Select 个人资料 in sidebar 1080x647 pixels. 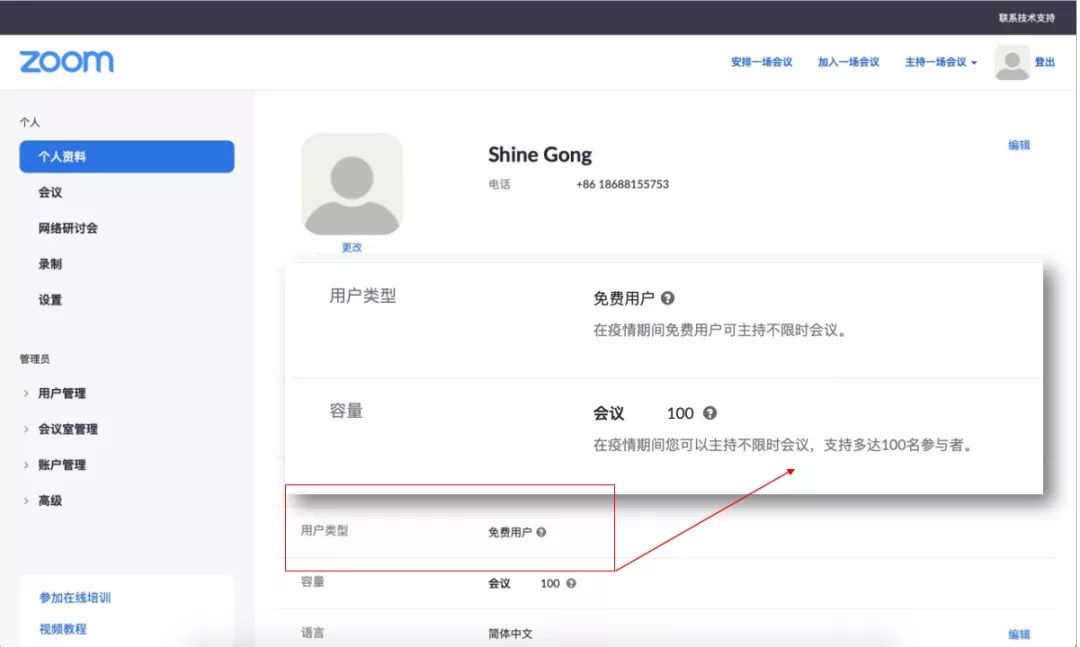(127, 156)
